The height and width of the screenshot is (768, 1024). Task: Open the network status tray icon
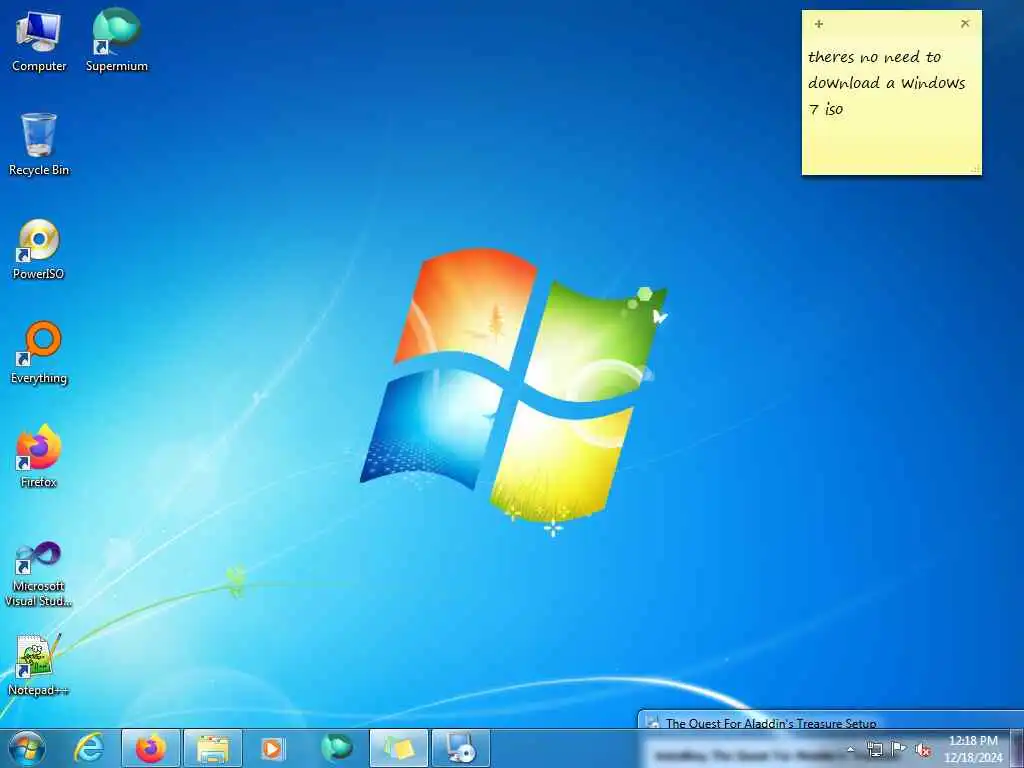(x=874, y=750)
